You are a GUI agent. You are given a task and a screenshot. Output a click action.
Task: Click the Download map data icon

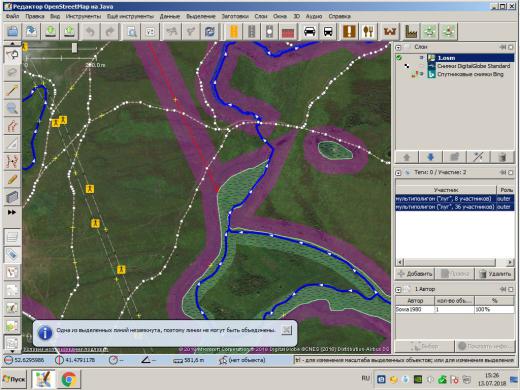tap(50, 32)
